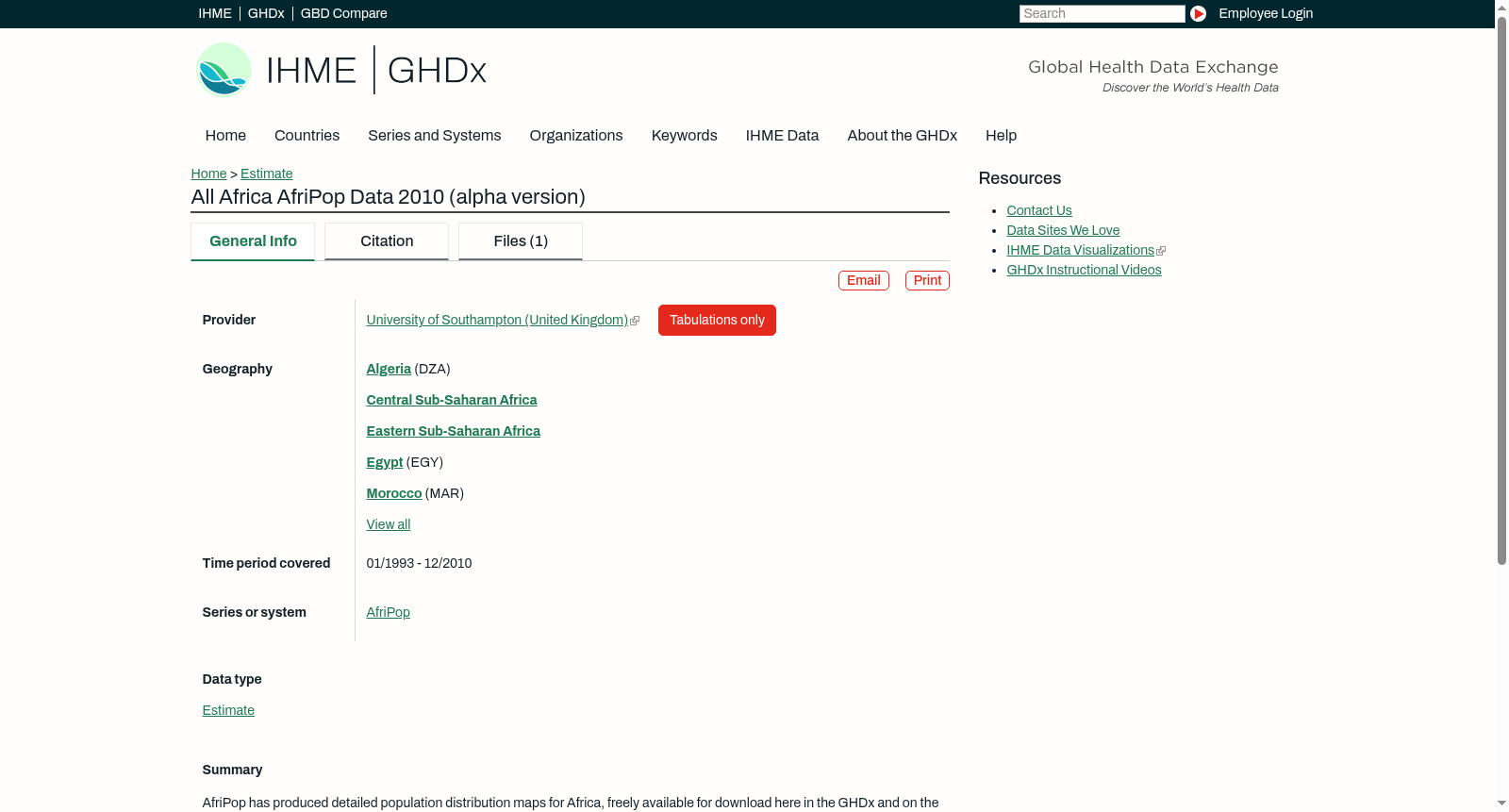Viewport: 1509px width, 812px height.
Task: Open the Egypt geography link
Action: (x=385, y=462)
